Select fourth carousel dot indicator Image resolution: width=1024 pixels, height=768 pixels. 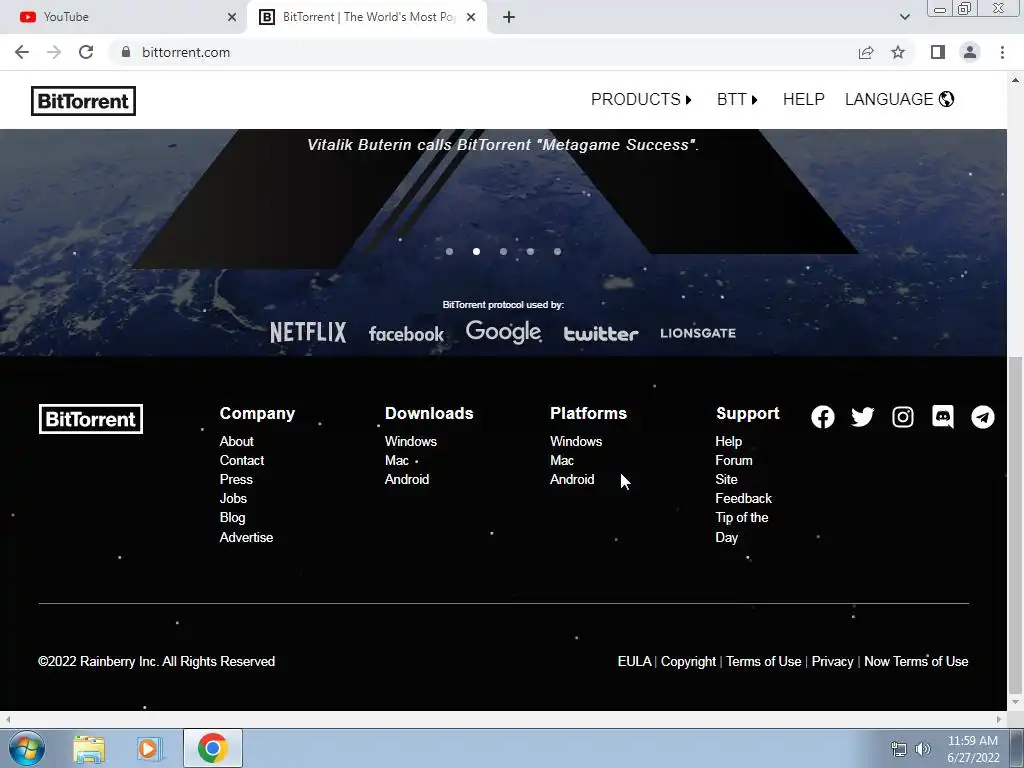click(530, 251)
